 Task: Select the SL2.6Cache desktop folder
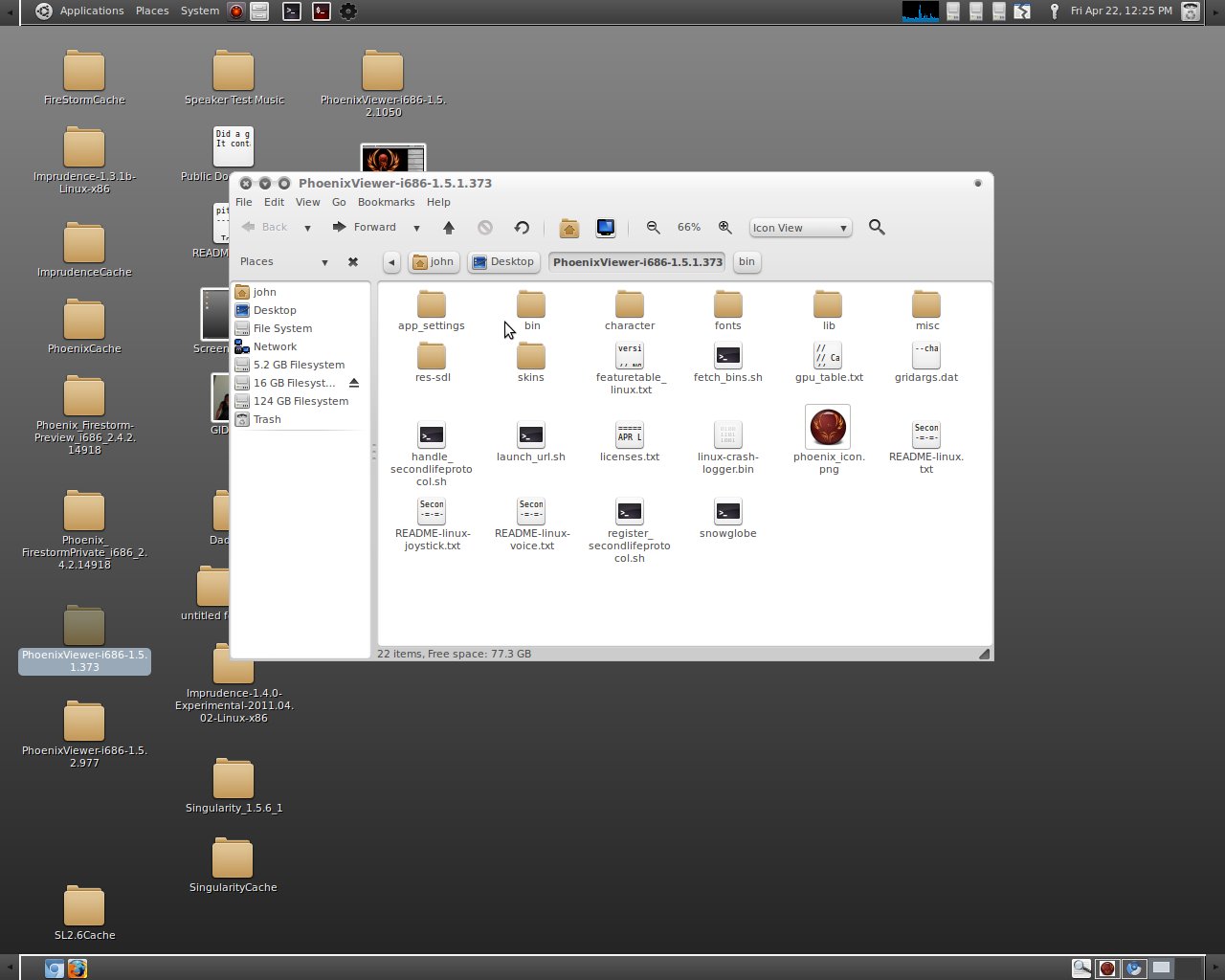tap(84, 913)
